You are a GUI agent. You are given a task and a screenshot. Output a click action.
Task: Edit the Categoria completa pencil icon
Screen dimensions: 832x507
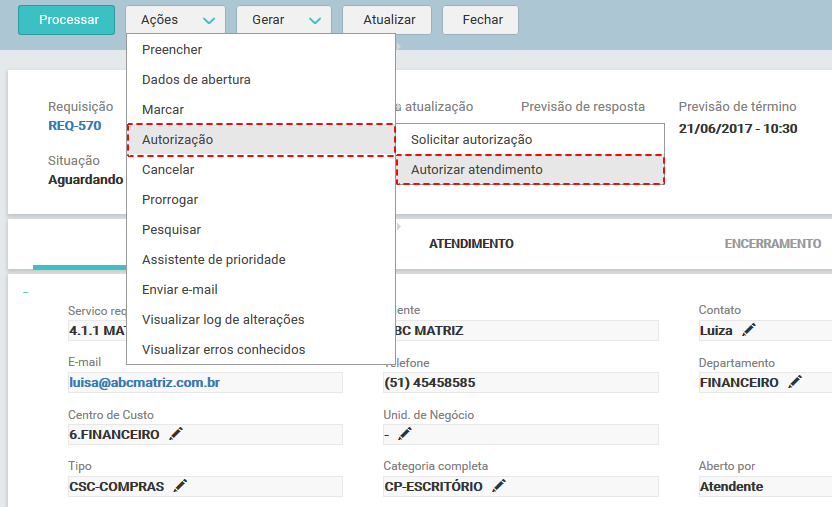point(499,485)
